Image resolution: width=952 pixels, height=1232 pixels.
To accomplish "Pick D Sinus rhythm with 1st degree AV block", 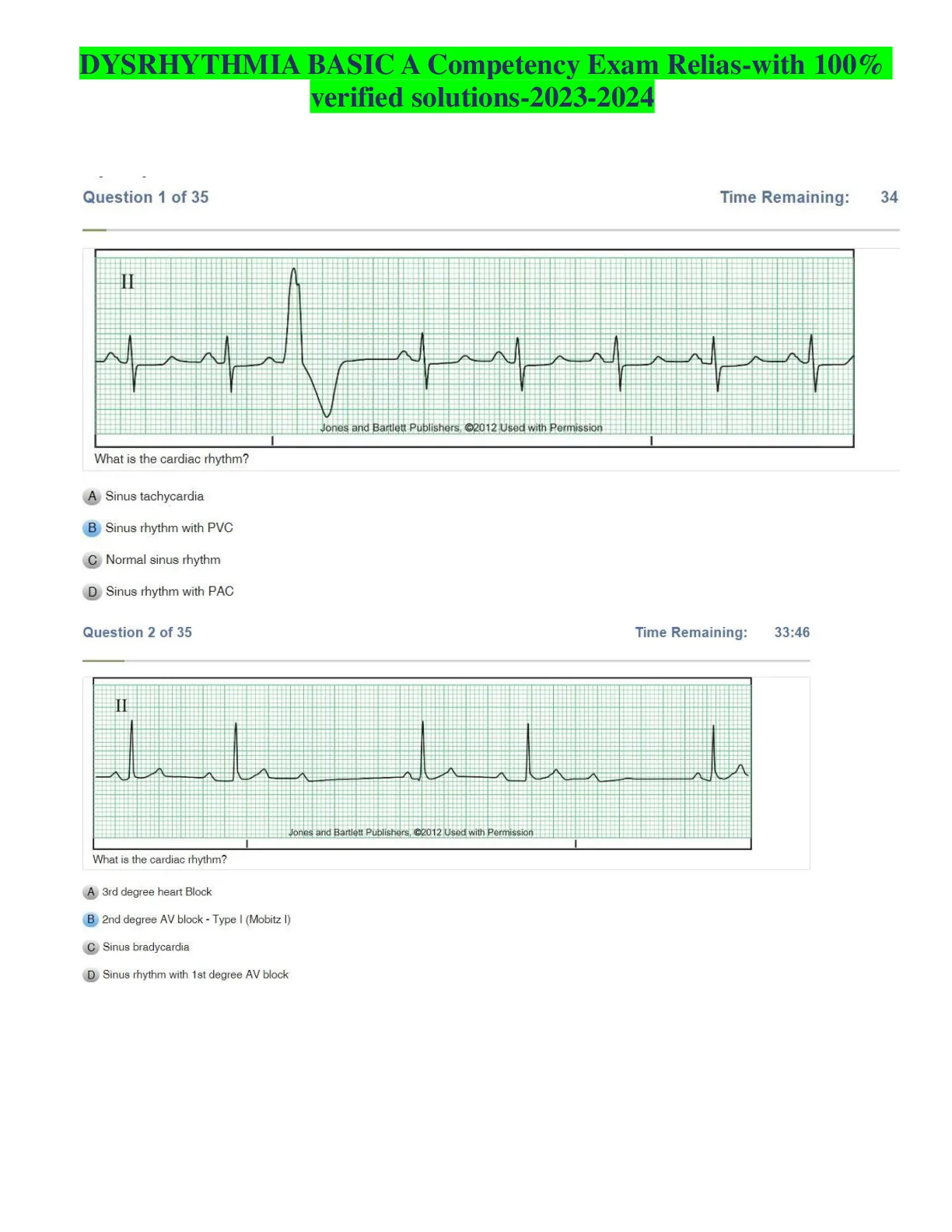I will pyautogui.click(x=186, y=975).
